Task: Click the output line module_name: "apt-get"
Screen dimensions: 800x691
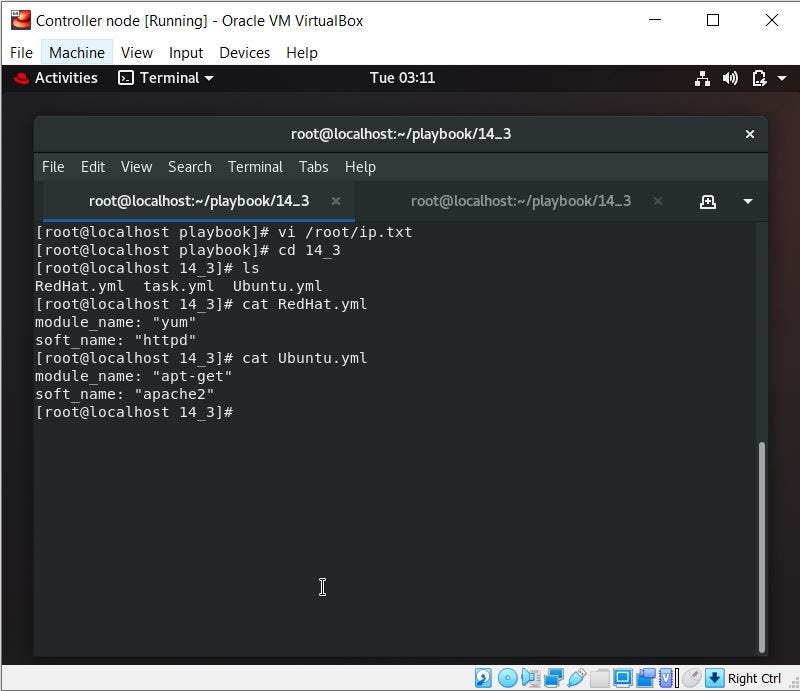Action: pos(133,376)
